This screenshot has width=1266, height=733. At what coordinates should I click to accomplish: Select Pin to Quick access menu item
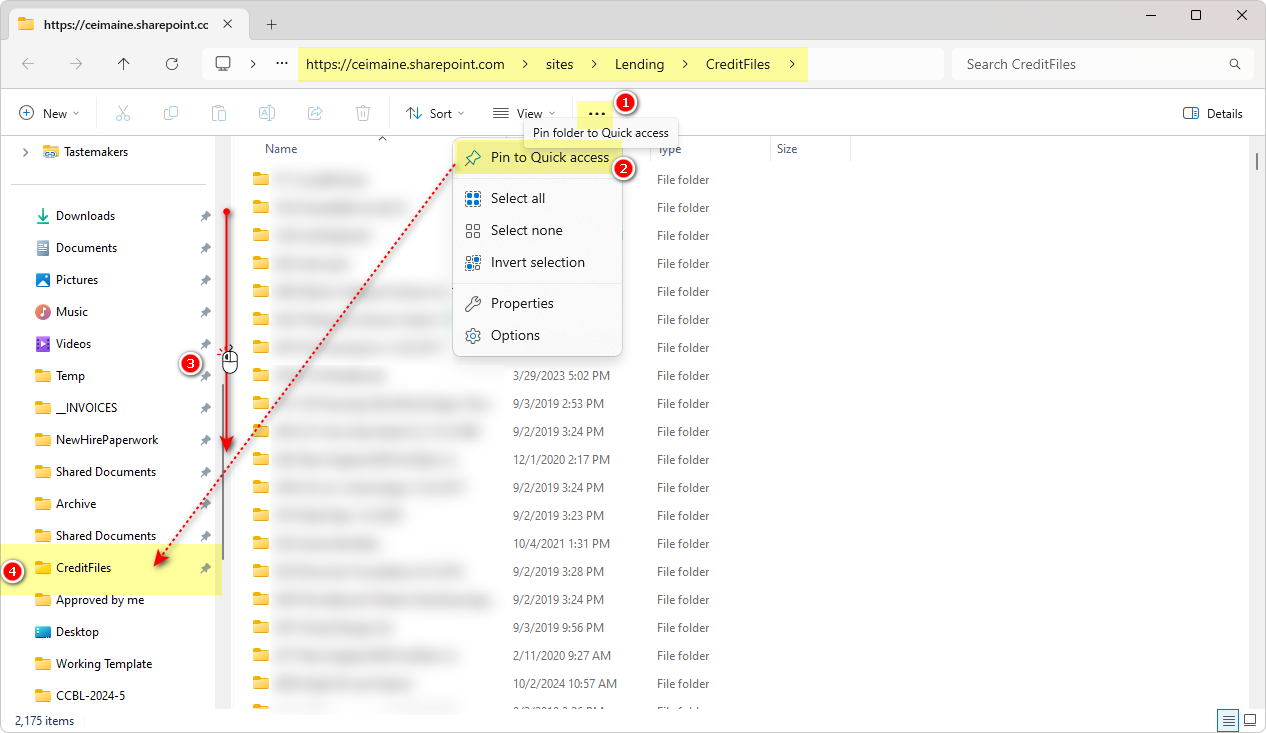pos(549,157)
